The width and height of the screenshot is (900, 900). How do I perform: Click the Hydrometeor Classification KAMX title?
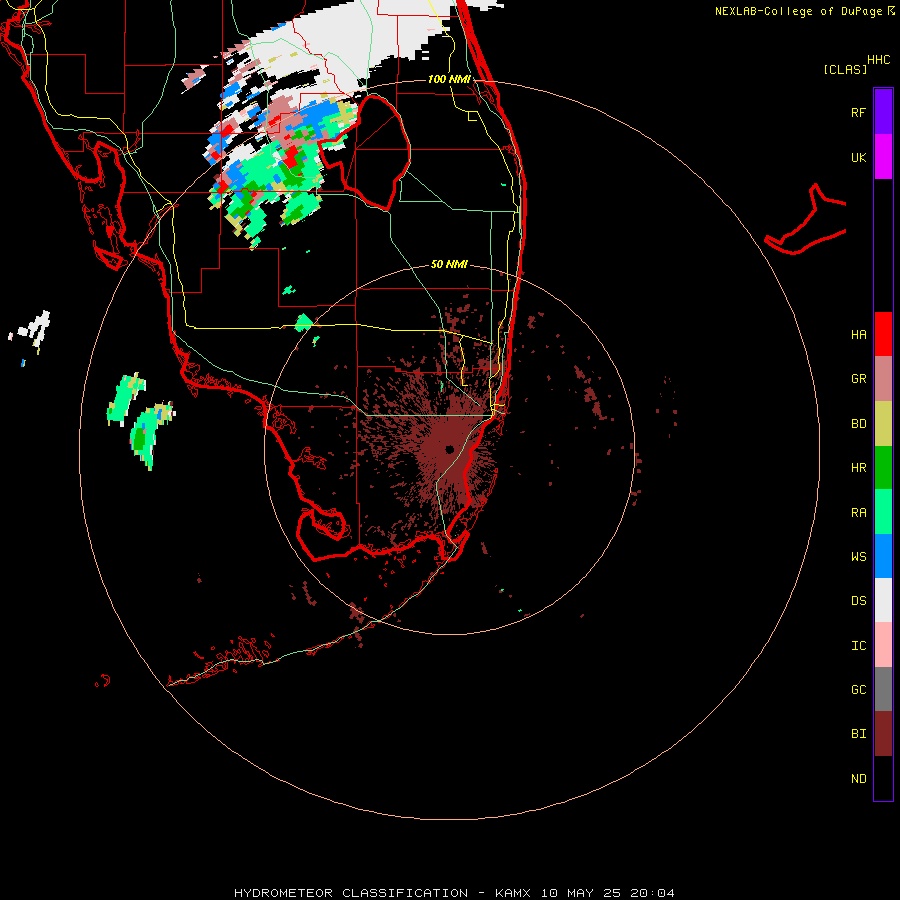coord(454,893)
